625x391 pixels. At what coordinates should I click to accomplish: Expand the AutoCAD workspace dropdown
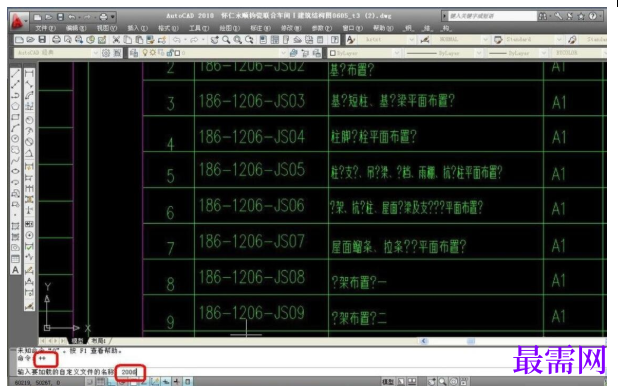tap(95, 53)
